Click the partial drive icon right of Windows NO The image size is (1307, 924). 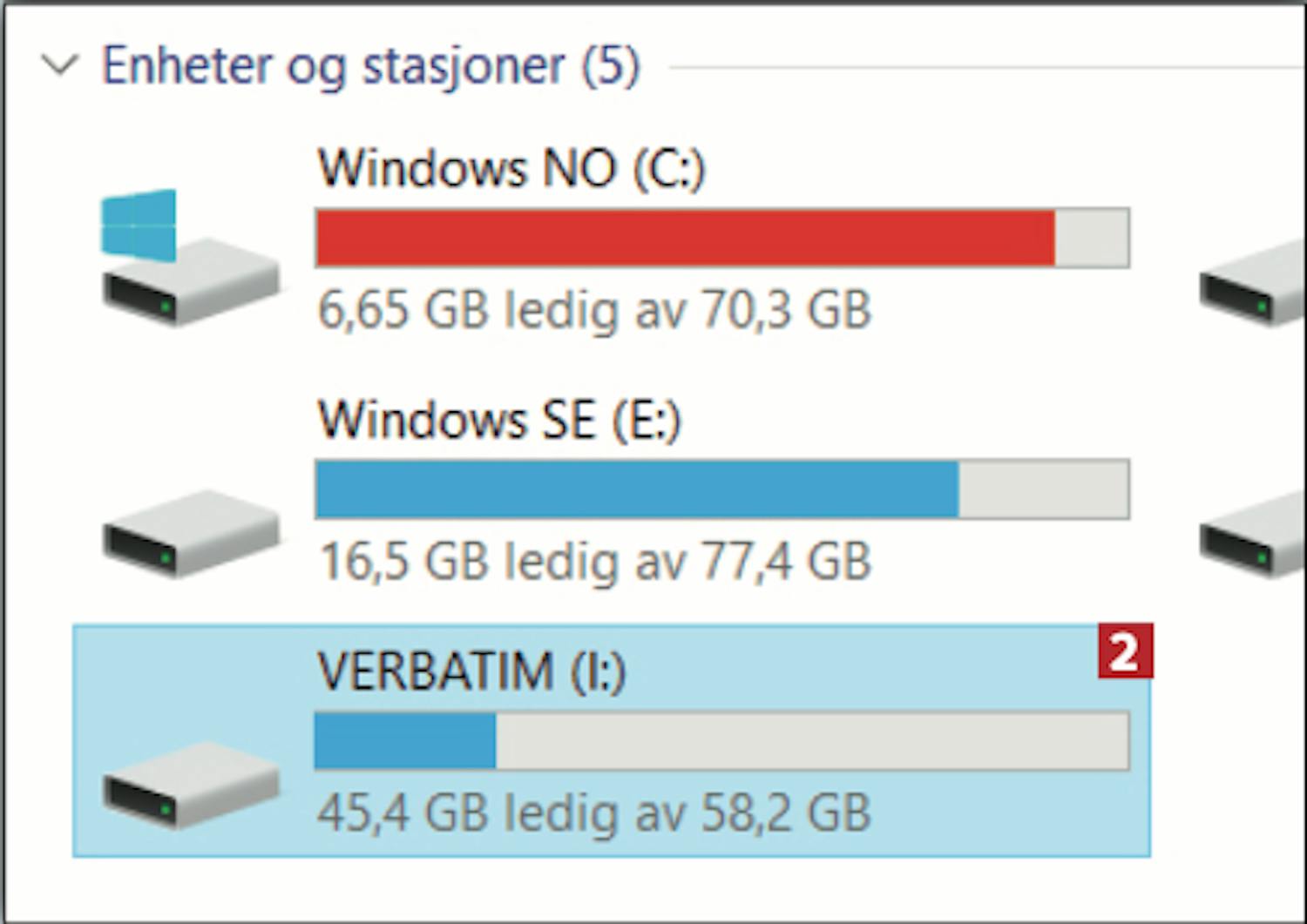(1253, 286)
